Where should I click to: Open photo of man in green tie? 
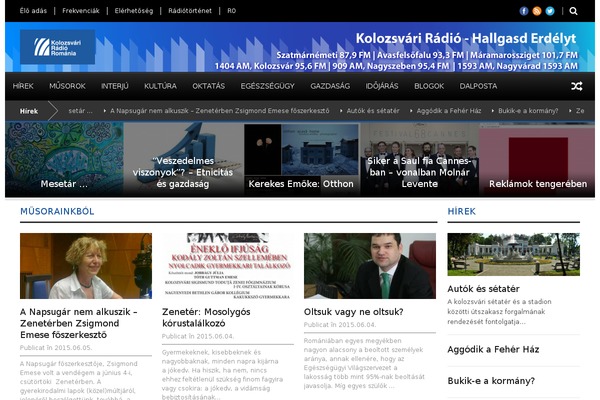point(370,266)
